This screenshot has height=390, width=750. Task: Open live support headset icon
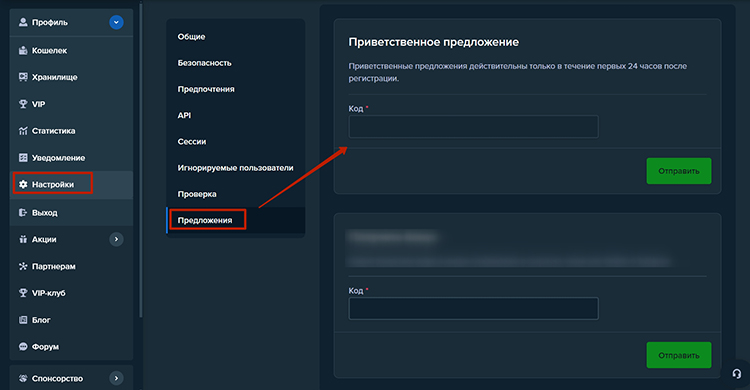pos(737,374)
